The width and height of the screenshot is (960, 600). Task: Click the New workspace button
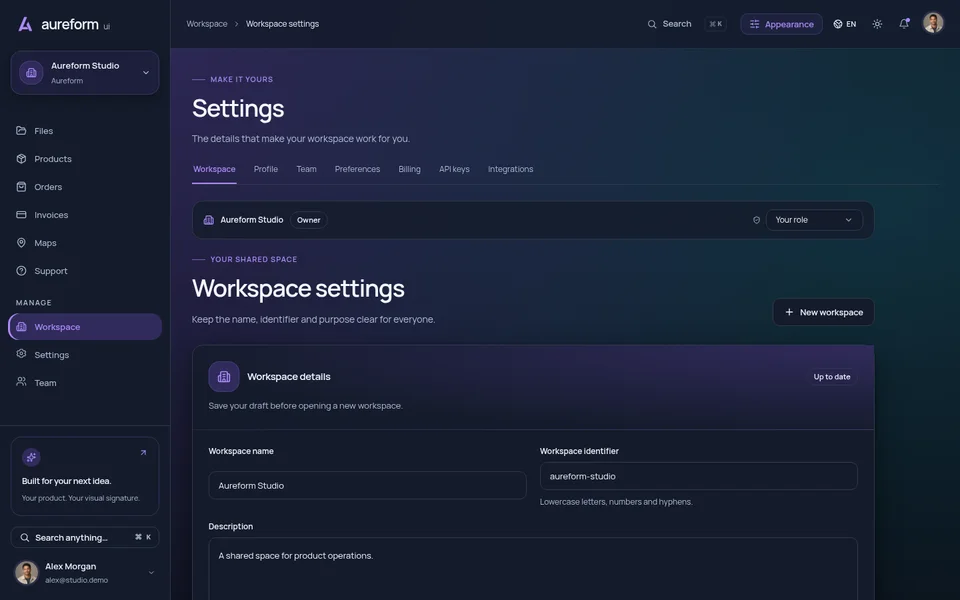tap(823, 312)
